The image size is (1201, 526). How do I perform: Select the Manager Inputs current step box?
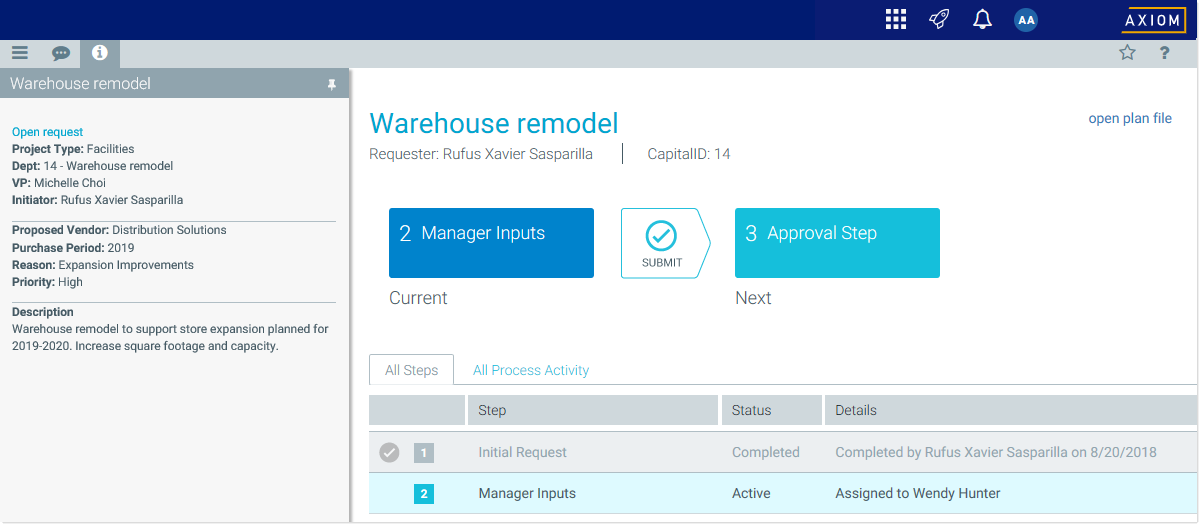point(491,243)
